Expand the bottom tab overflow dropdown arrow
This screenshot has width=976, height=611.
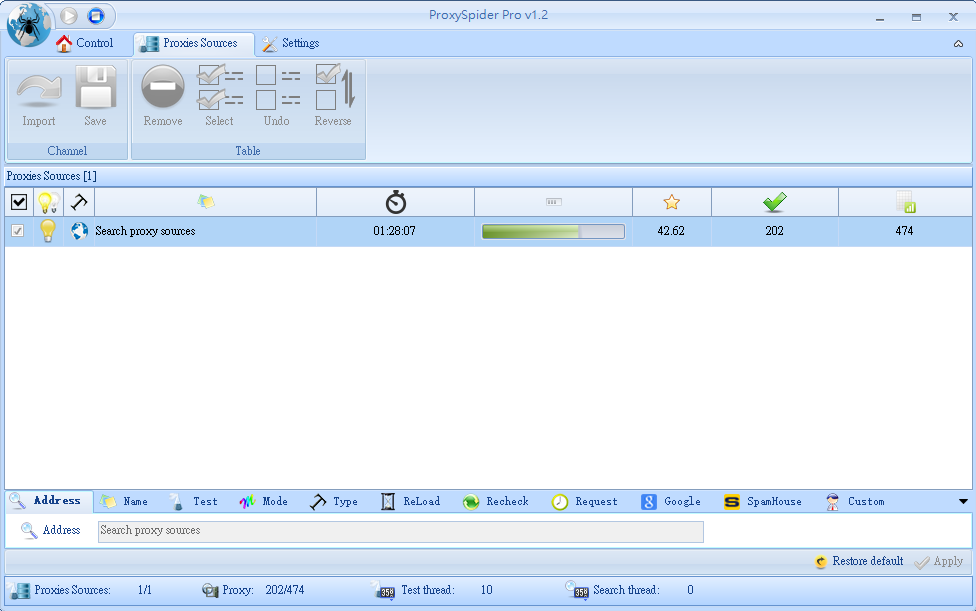click(x=963, y=501)
